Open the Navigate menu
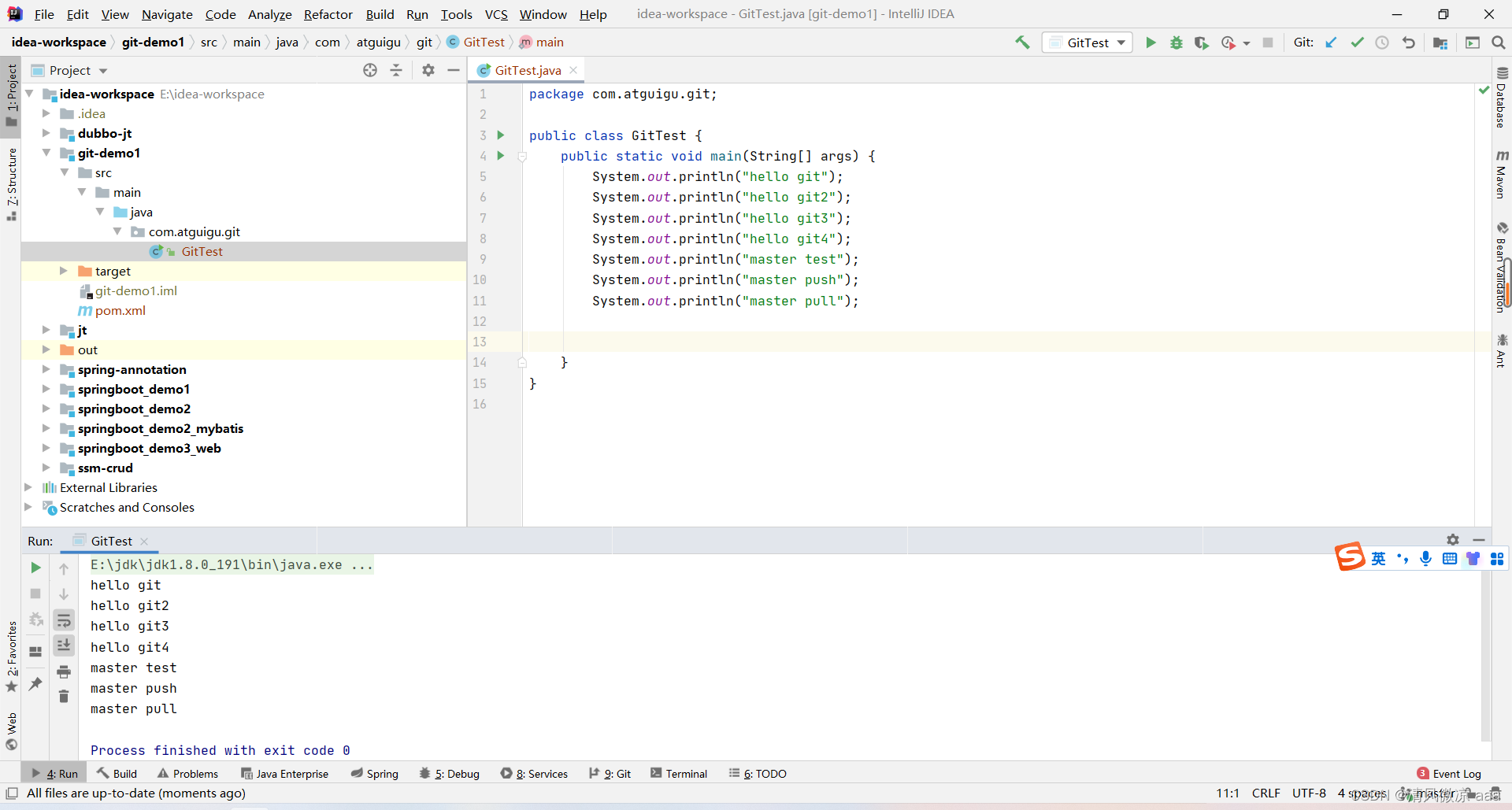This screenshot has height=810, width=1512. coord(167,14)
